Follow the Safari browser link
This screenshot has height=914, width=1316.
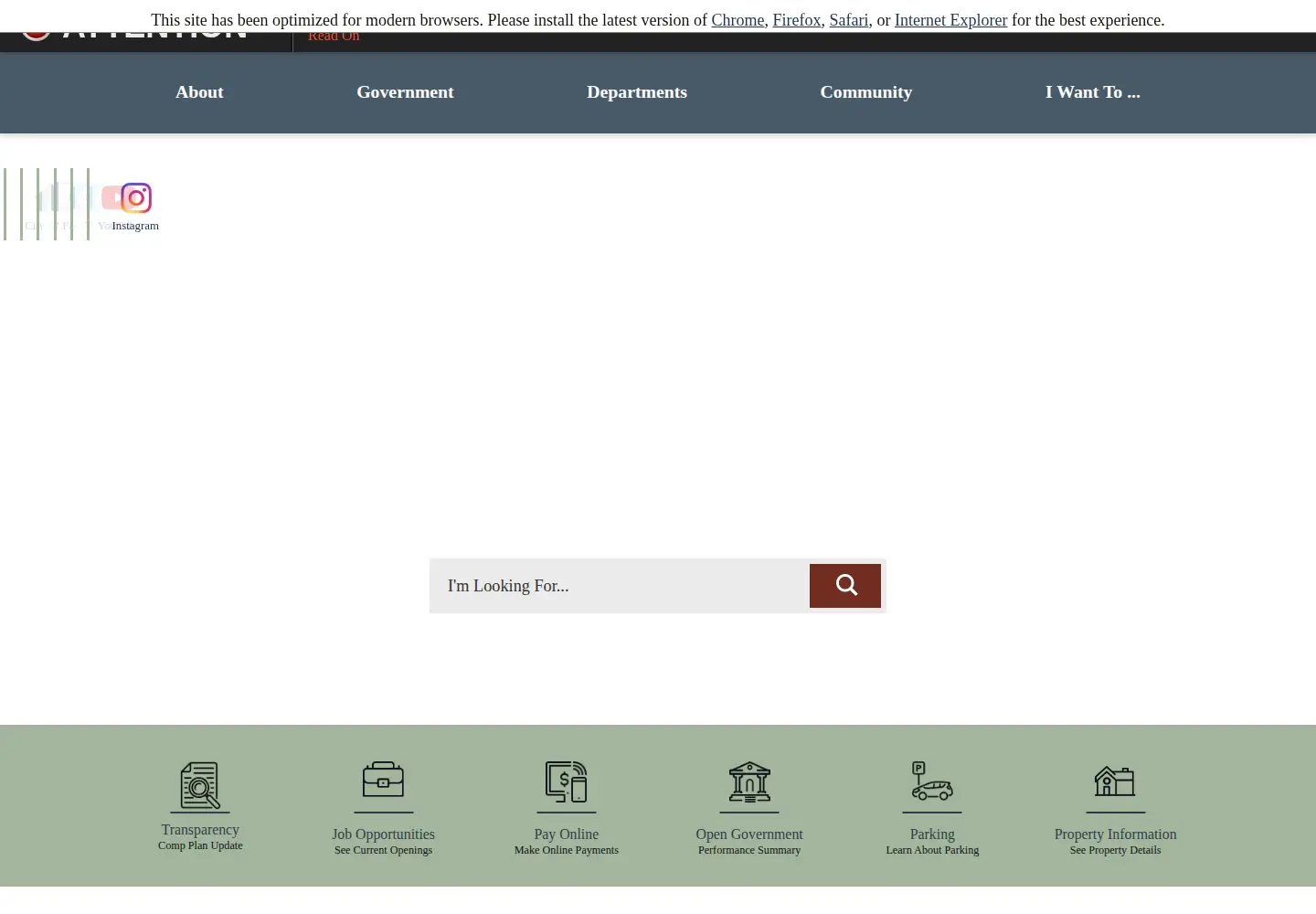tap(849, 20)
